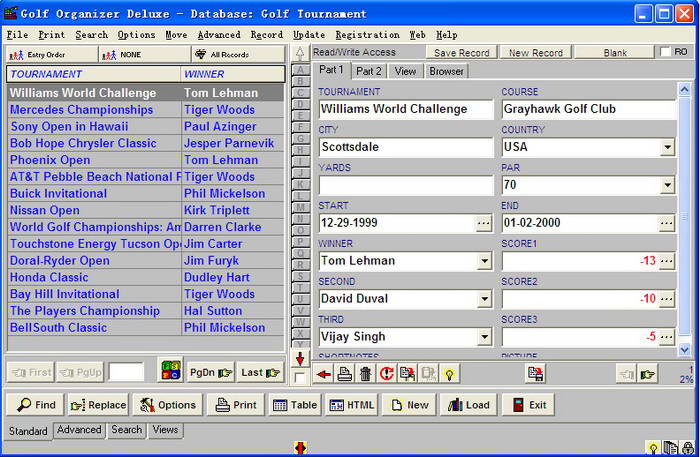This screenshot has width=700, height=457.
Task: Click the YARDS input field
Action: 406,185
